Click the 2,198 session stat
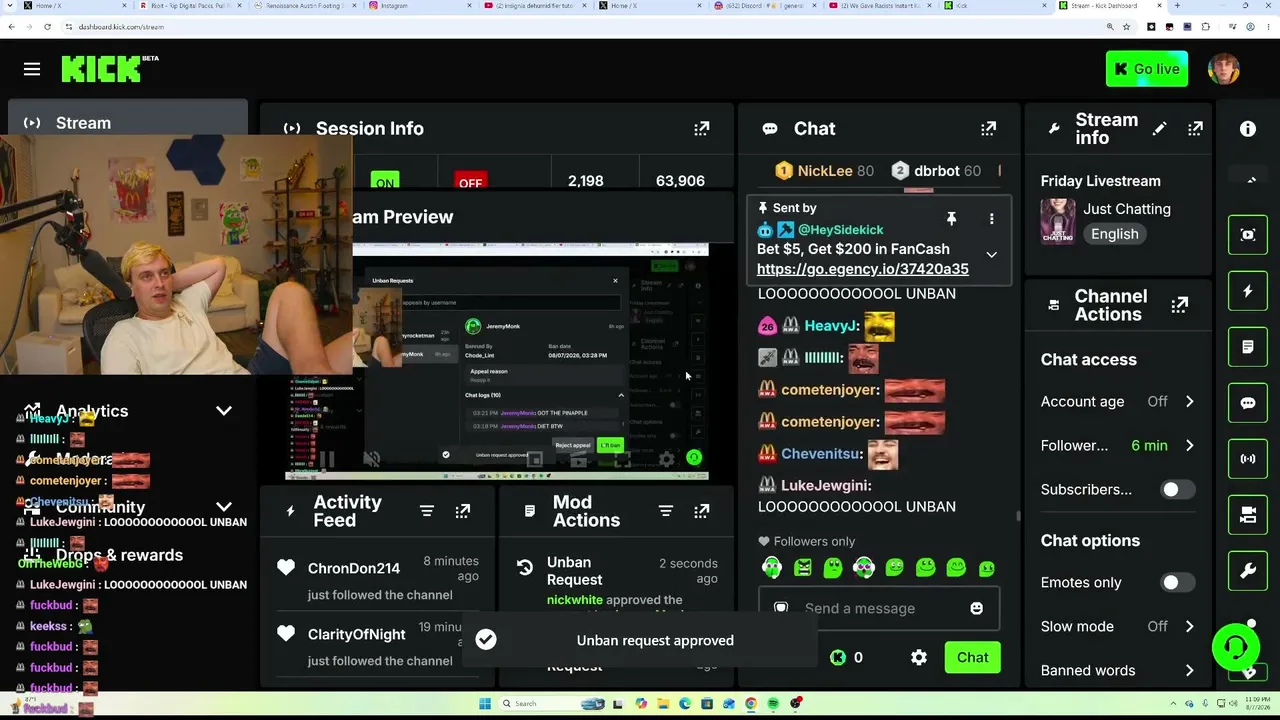This screenshot has width=1280, height=720. point(585,181)
